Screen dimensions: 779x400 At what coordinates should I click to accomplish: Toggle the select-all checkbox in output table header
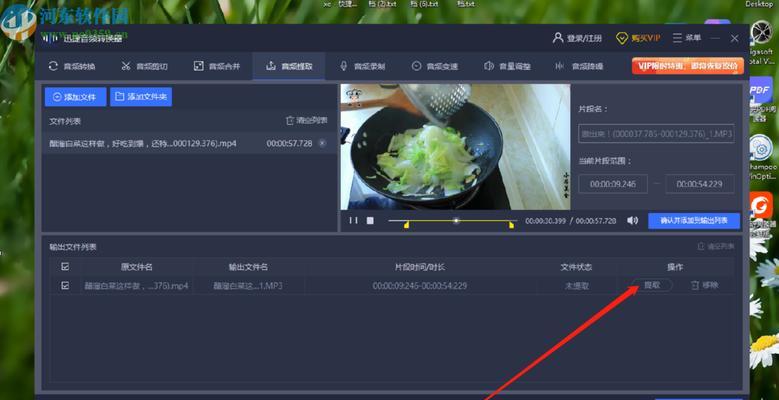[65, 267]
